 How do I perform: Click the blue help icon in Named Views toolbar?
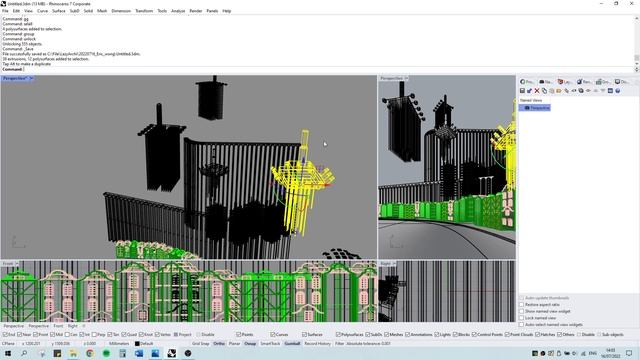pos(618,91)
